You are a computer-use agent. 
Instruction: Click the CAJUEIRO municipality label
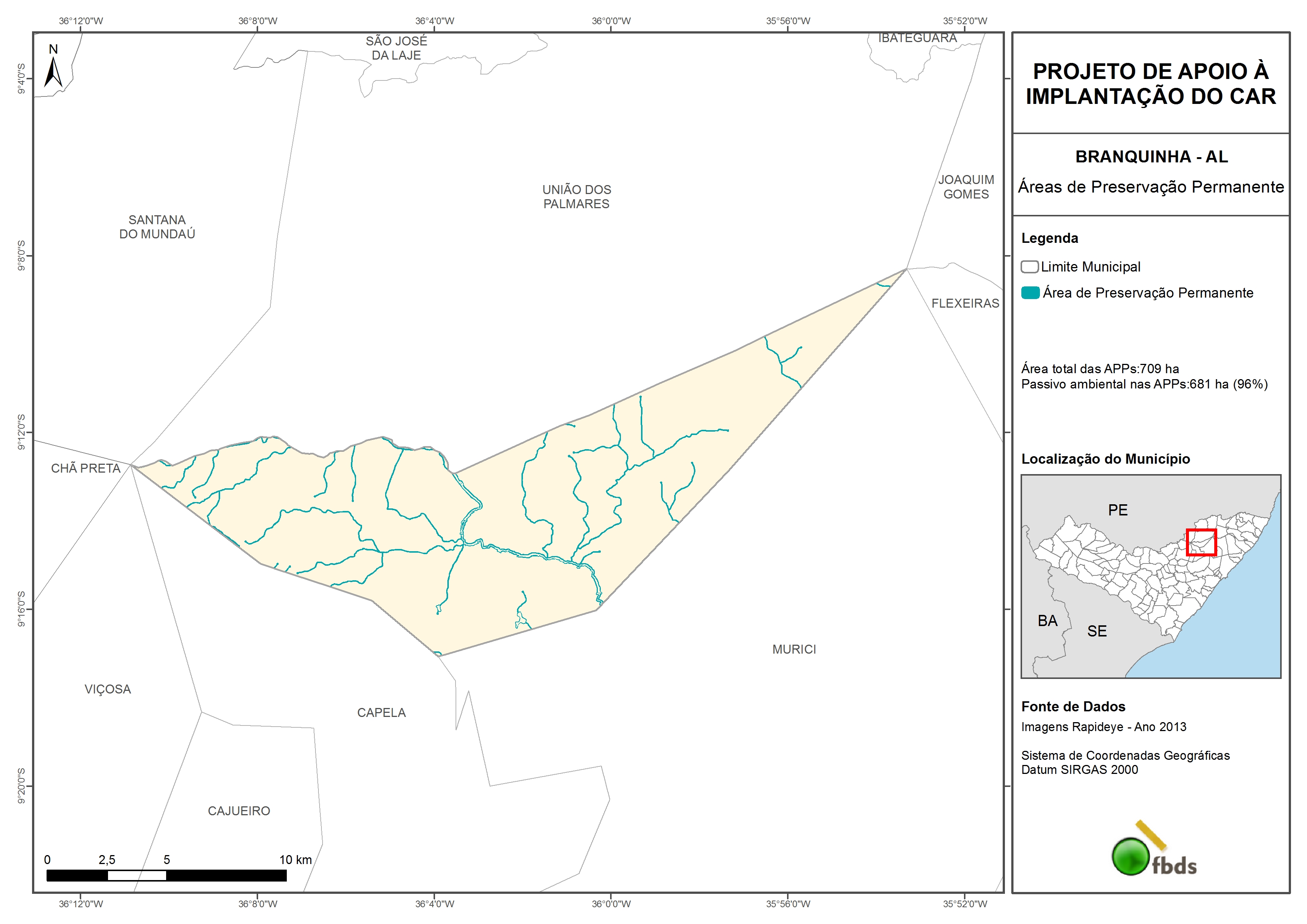click(x=239, y=811)
